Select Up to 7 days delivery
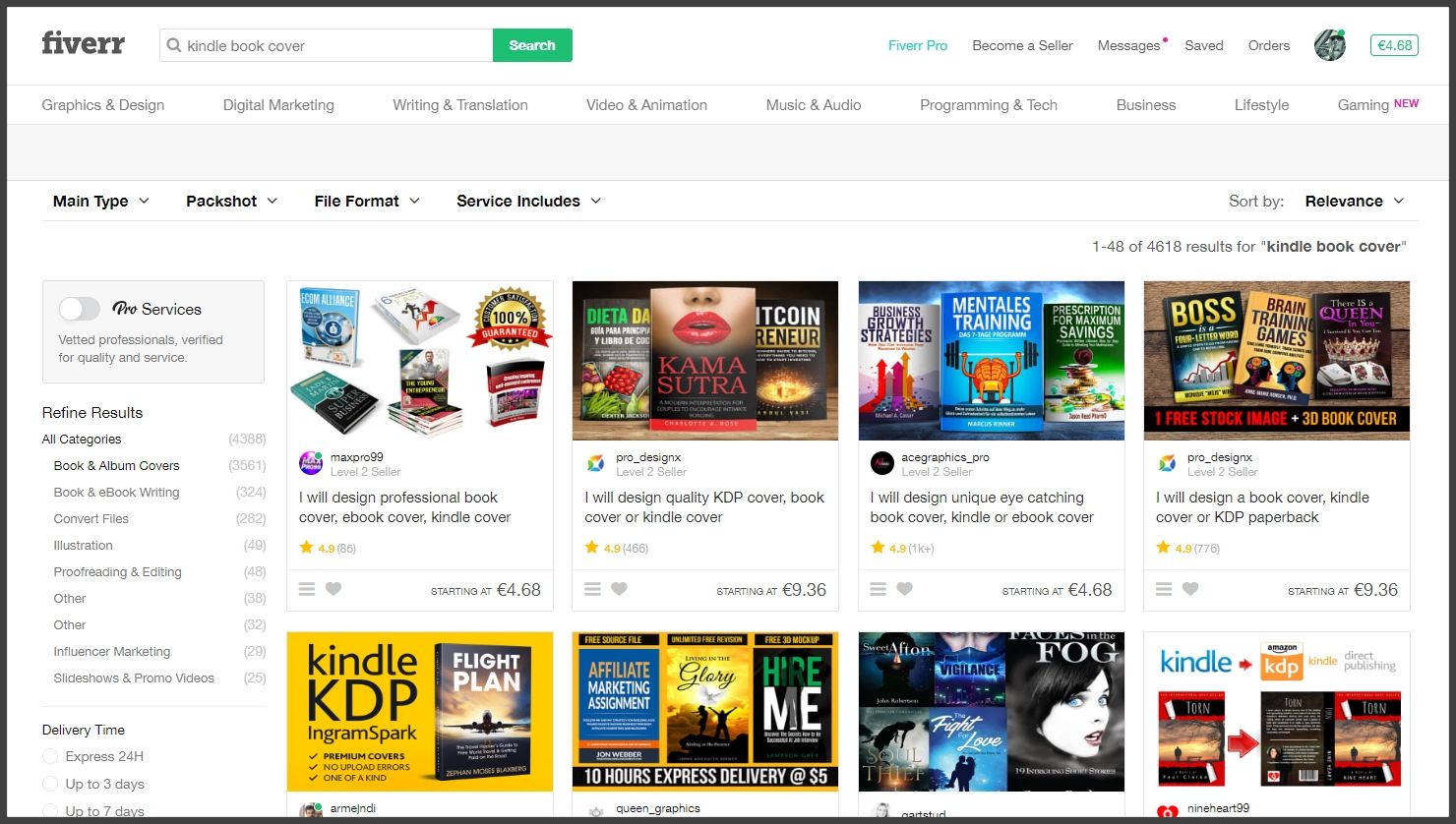The width and height of the screenshot is (1456, 824). (x=50, y=811)
